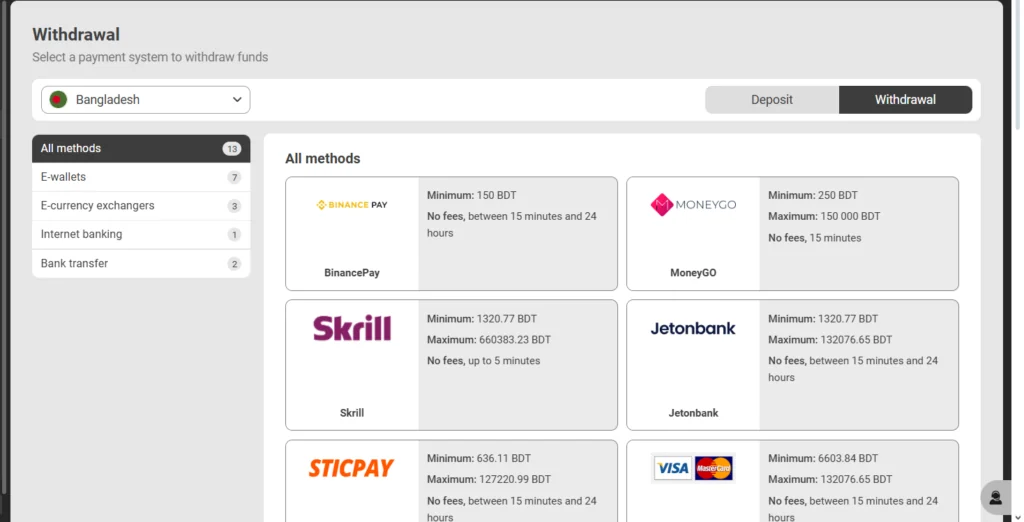Select the Withdrawal tab
Screen dimensions: 1024x522
(x=905, y=100)
